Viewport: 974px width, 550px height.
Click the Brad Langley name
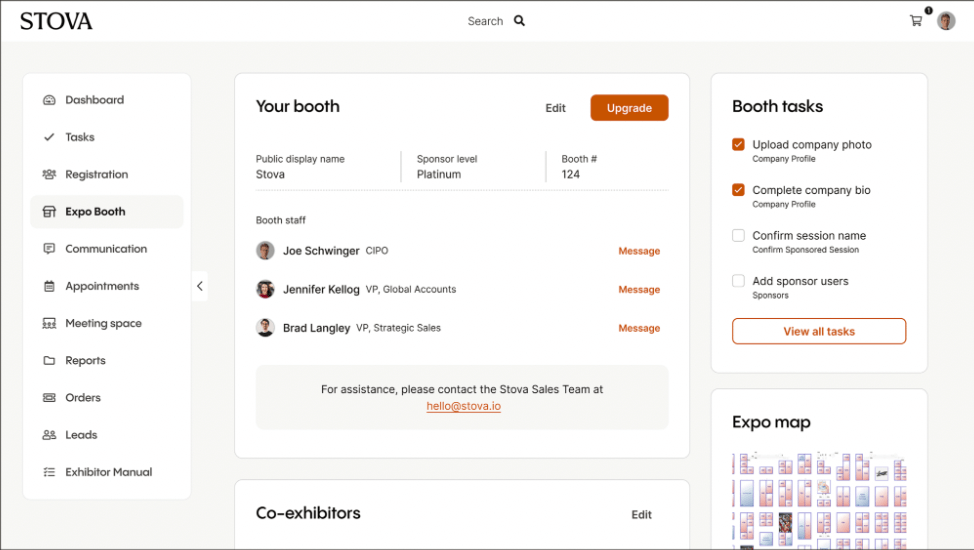point(317,328)
